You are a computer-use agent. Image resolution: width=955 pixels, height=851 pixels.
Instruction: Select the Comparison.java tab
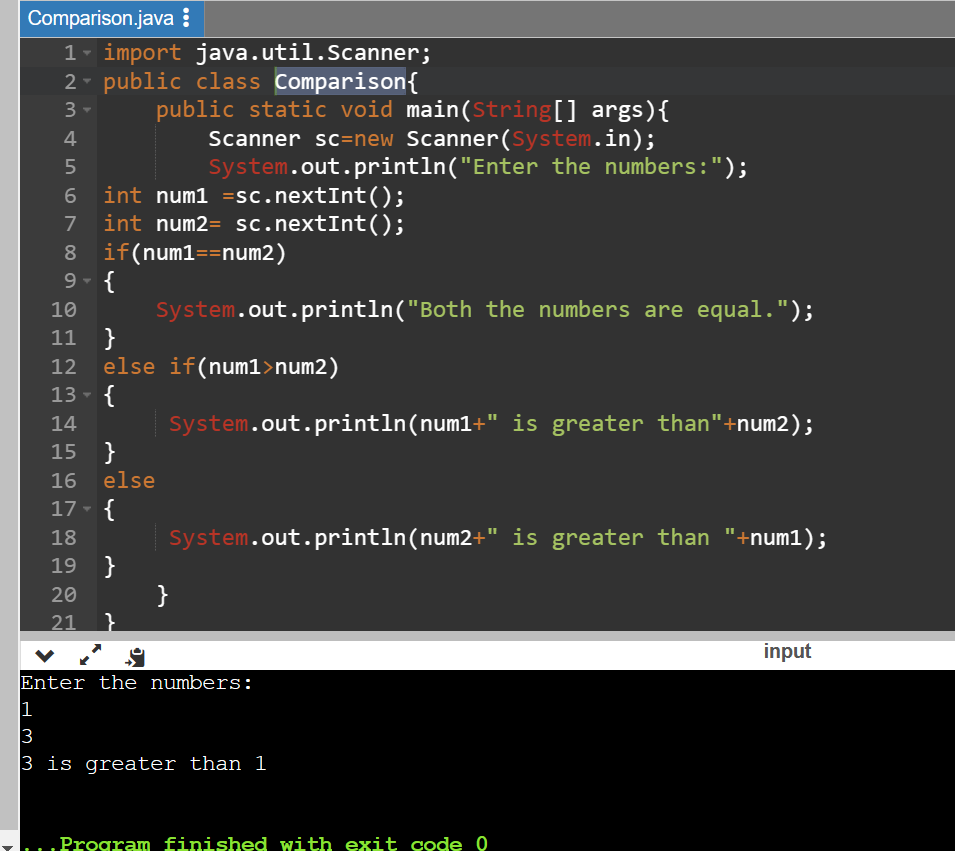95,17
